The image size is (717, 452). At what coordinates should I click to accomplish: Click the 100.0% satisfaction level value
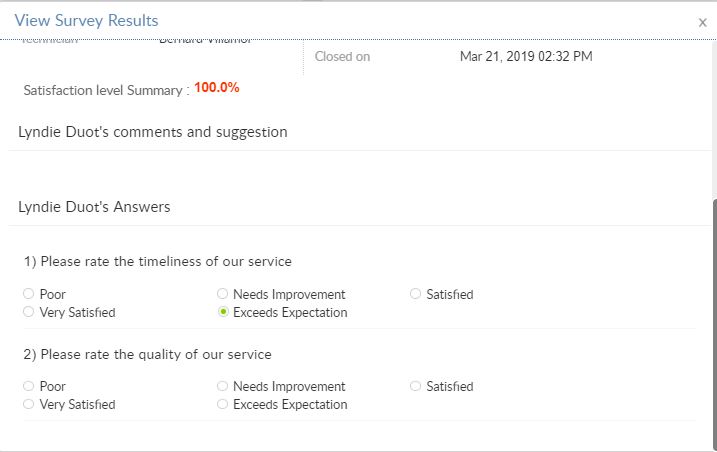217,88
